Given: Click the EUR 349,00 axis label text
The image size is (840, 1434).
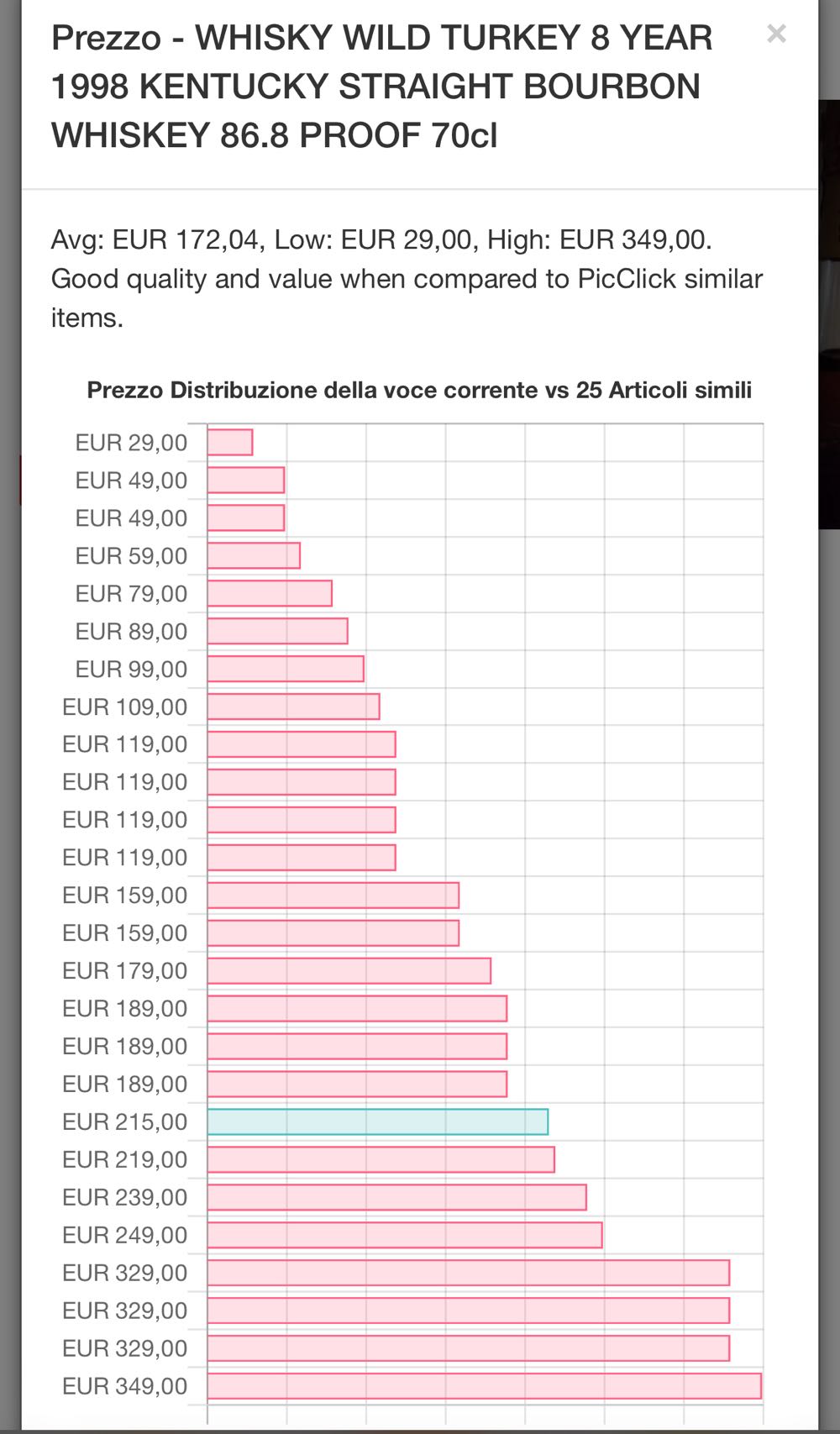Looking at the screenshot, I should click(125, 1386).
